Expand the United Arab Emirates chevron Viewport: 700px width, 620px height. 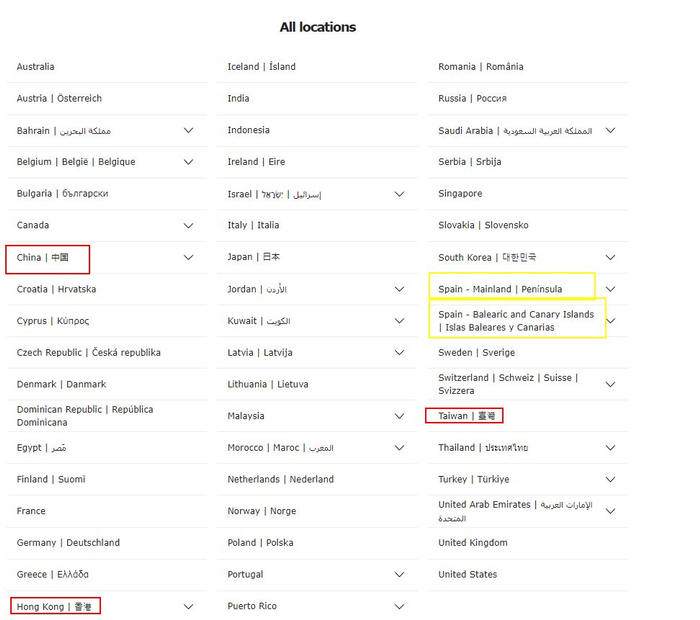click(x=610, y=511)
